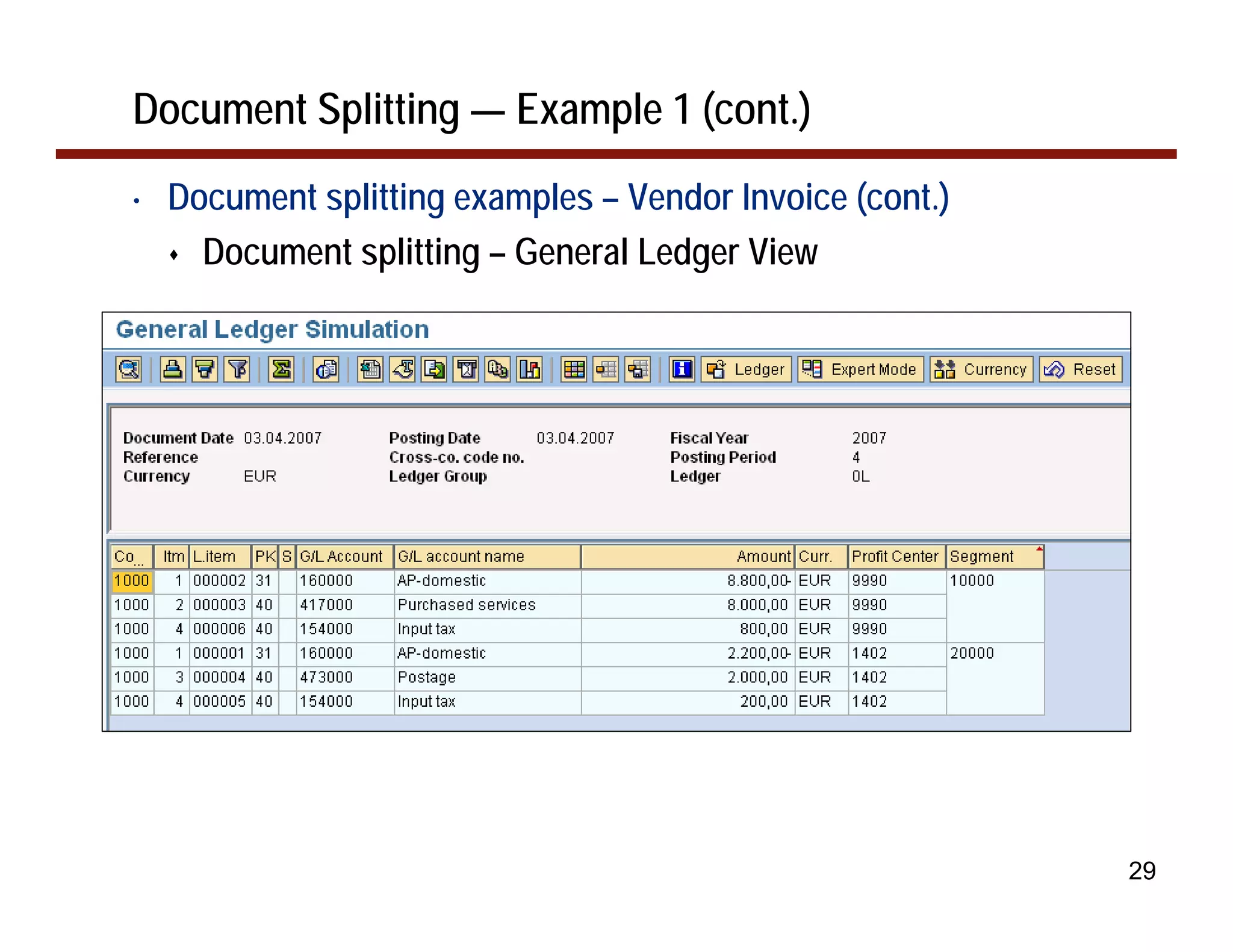Click amount 8.000,00 cell
The height and width of the screenshot is (952, 1233).
click(688, 605)
